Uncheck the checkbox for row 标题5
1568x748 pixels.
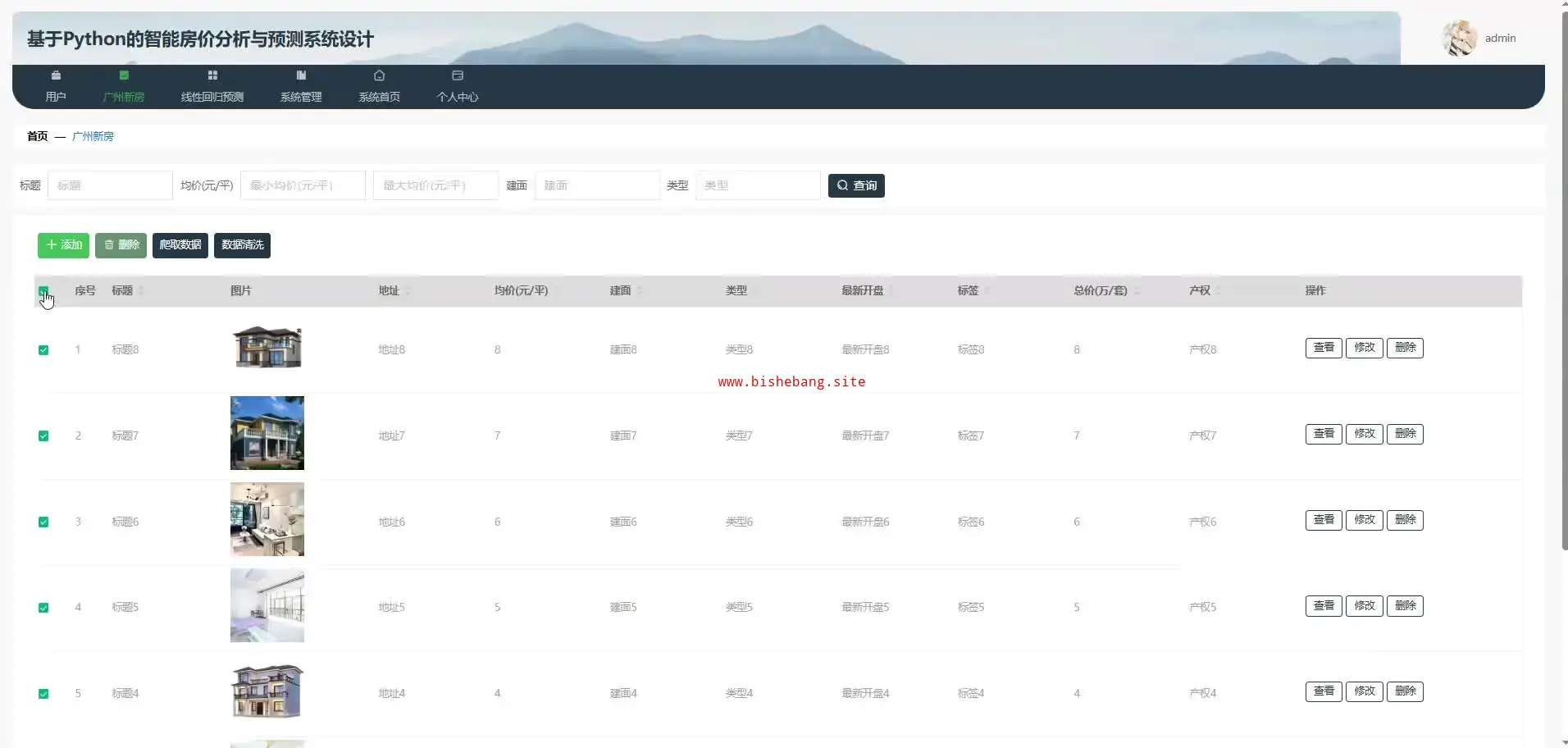tap(43, 608)
